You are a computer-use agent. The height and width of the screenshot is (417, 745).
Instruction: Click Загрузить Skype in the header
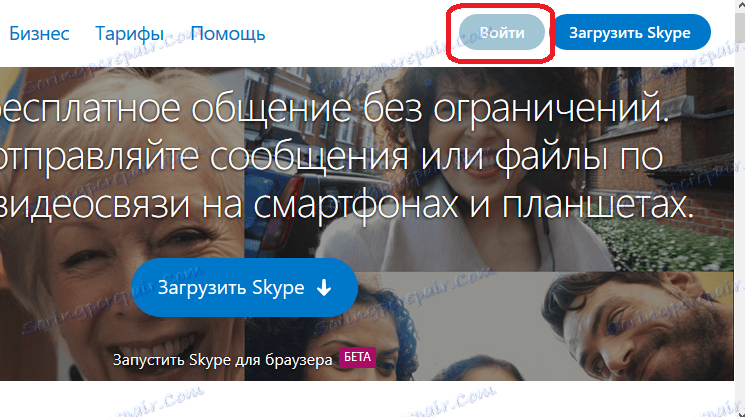(630, 32)
